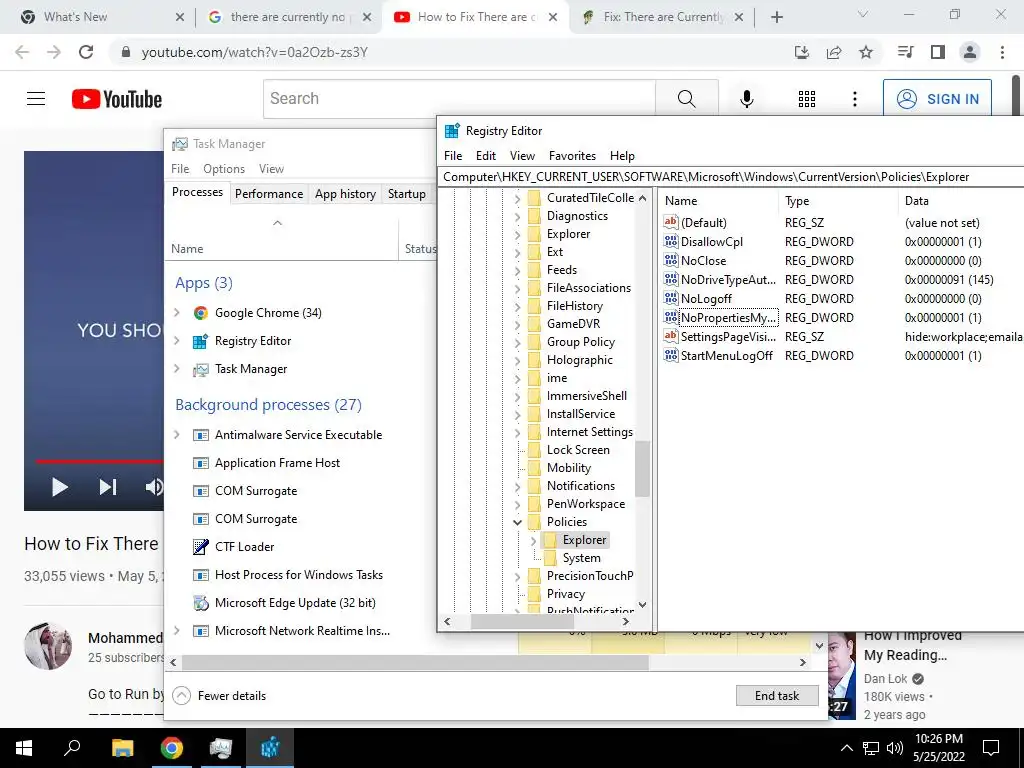Screen dimensions: 1024x768
Task: Expand the Group Policy registry key
Action: coord(517,342)
